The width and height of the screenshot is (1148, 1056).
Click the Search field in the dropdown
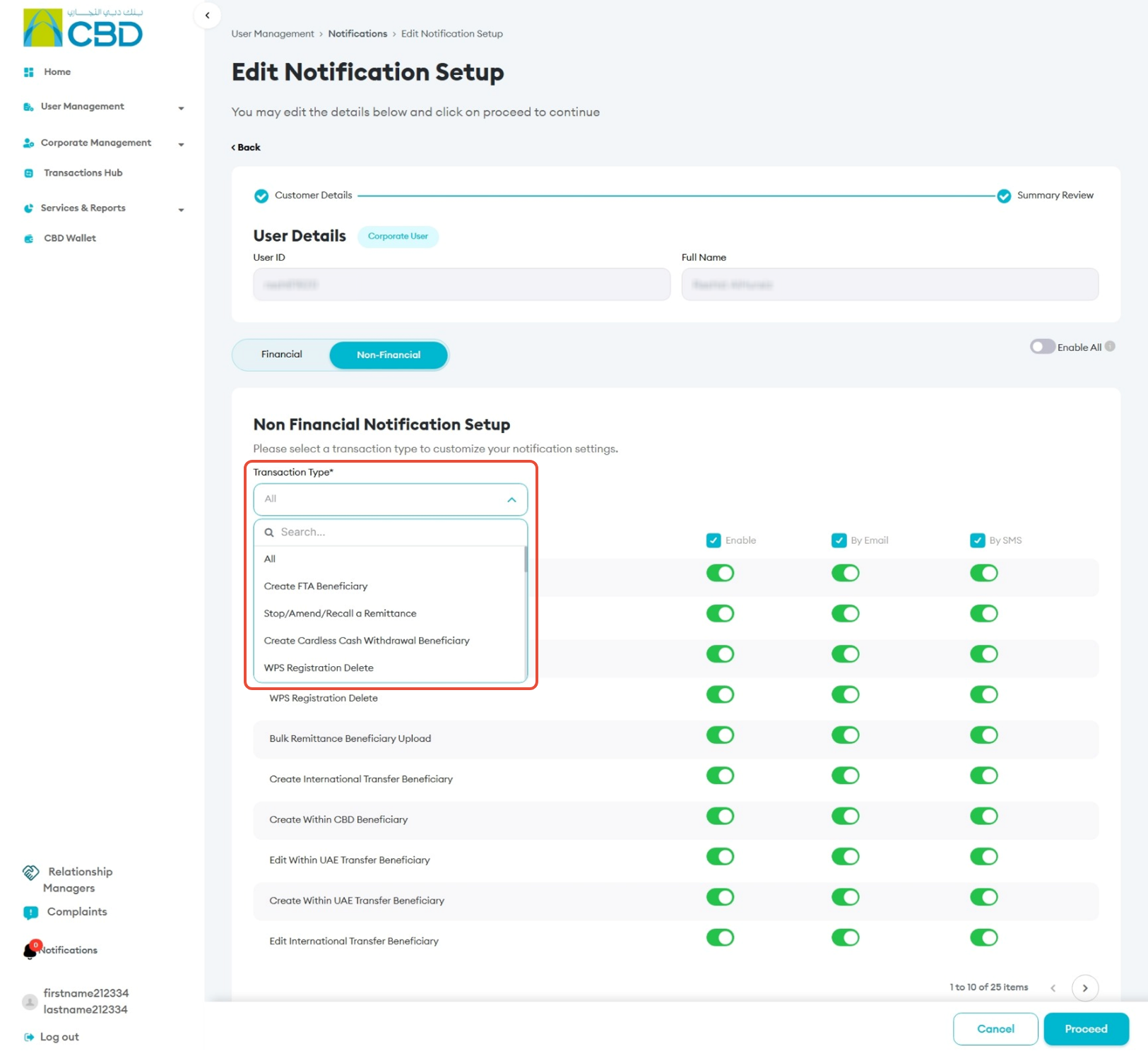(391, 533)
